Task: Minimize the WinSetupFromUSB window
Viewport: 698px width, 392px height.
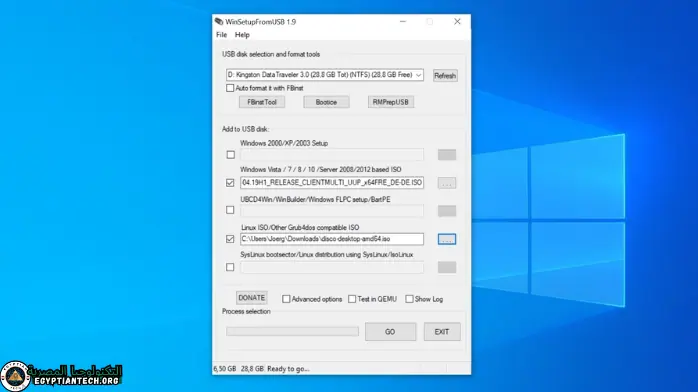Action: [x=403, y=21]
